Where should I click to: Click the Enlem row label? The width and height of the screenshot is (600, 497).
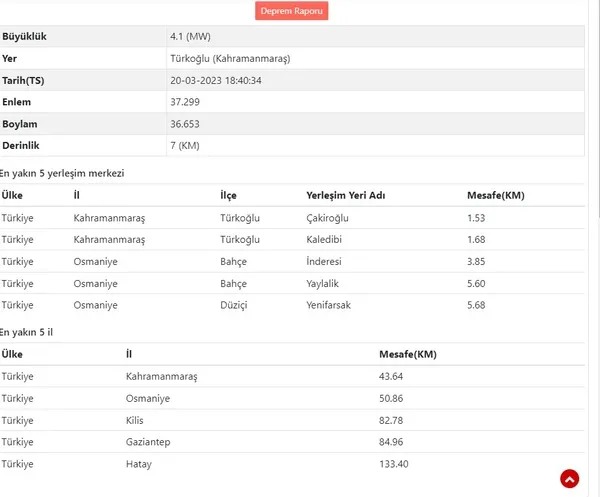pyautogui.click(x=16, y=102)
